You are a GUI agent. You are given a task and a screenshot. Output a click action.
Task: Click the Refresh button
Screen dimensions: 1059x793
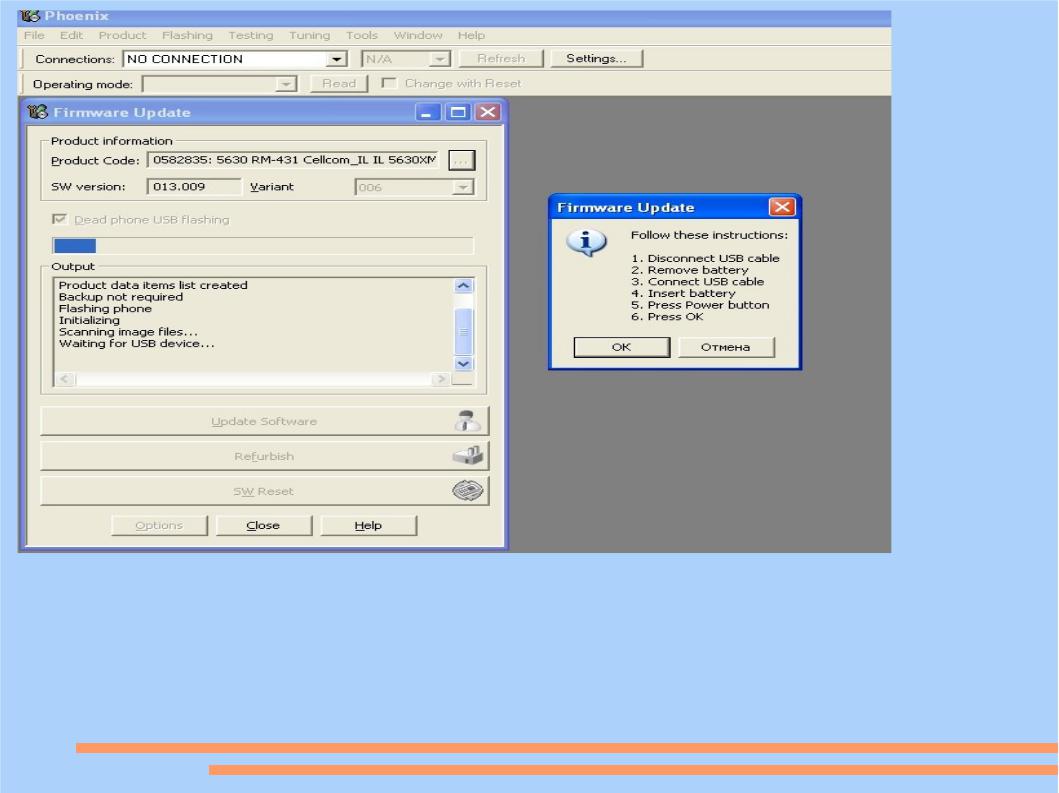500,59
